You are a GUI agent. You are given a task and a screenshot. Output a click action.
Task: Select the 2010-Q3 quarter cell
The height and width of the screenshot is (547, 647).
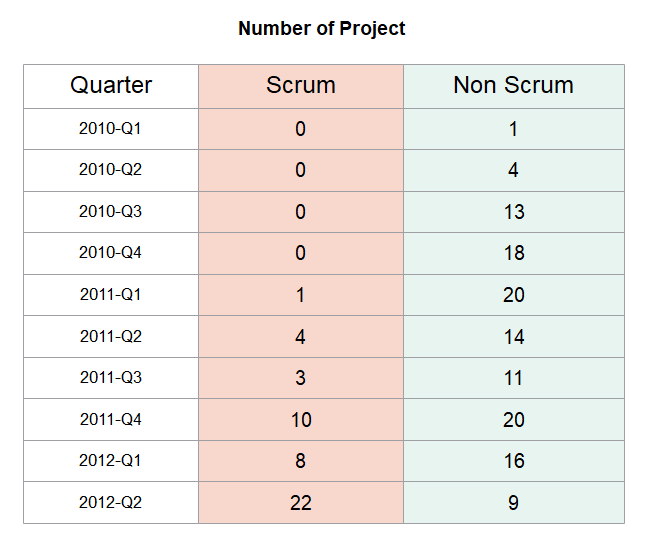111,212
